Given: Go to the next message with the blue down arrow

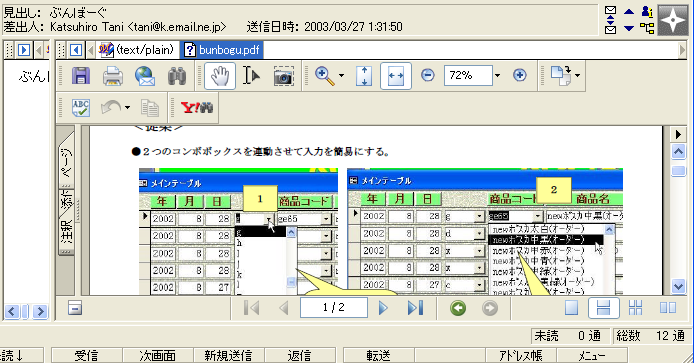Looking at the screenshot, I should (x=629, y=28).
